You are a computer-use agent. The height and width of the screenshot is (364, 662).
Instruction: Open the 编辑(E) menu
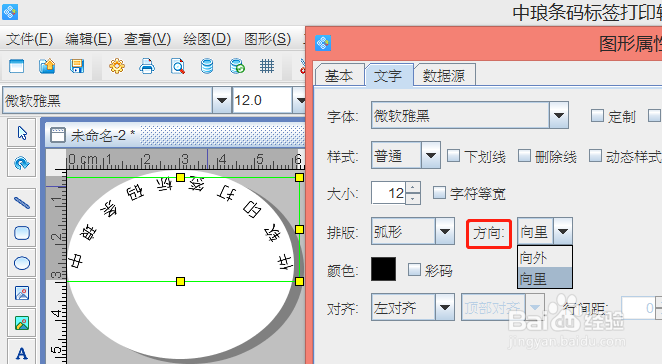point(88,39)
